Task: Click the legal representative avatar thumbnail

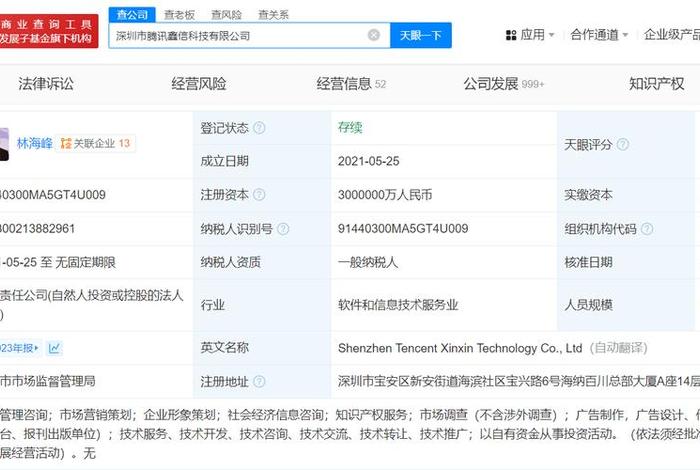Action: 4,144
